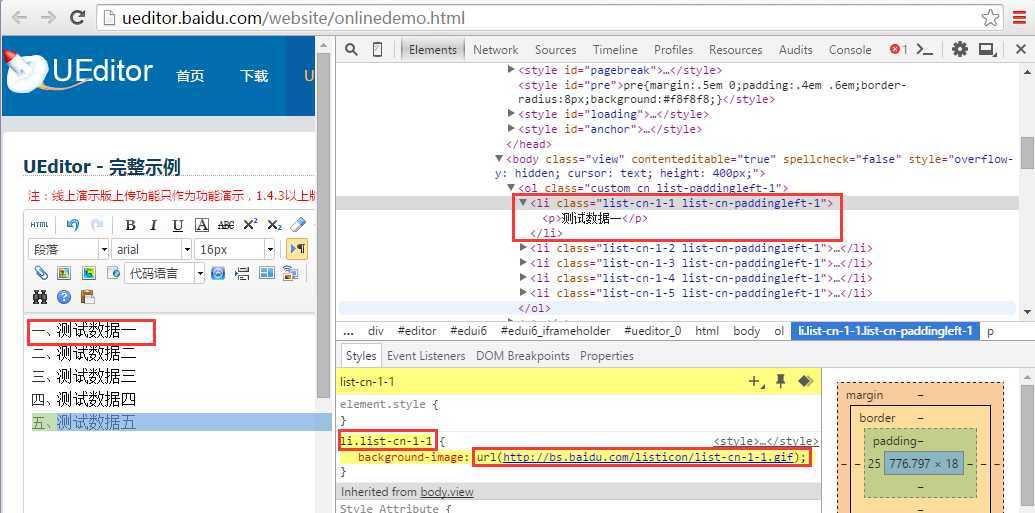Image resolution: width=1035 pixels, height=513 pixels.
Task: Toggle underline formatting in UEditor
Action: point(178,226)
